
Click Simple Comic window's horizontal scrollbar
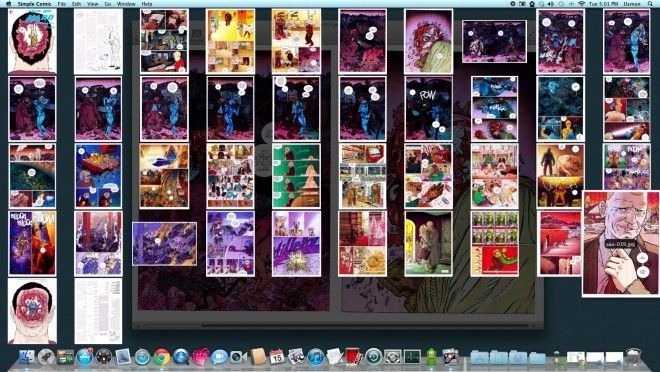(x=335, y=325)
